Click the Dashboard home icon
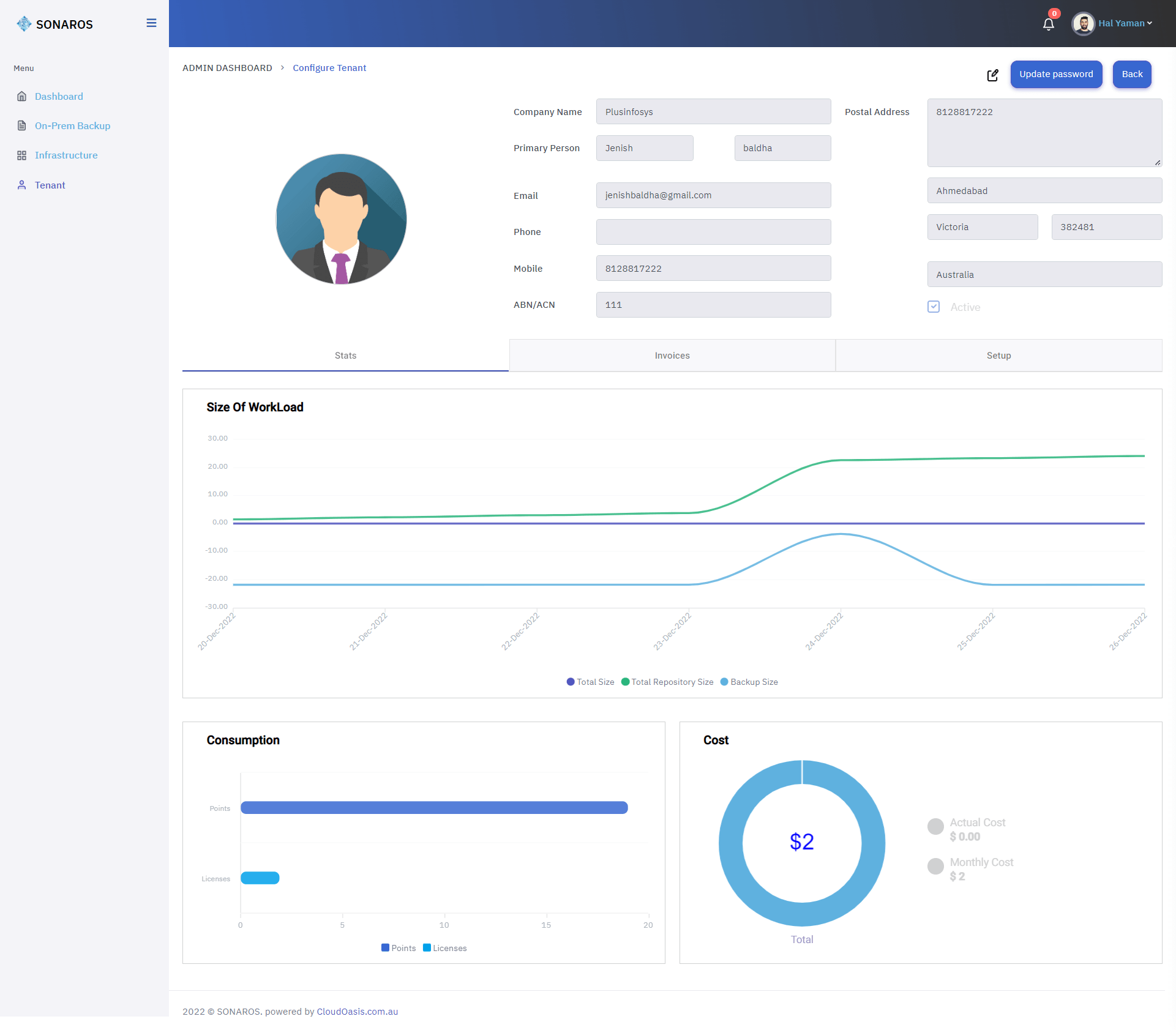The height and width of the screenshot is (1030, 1176). (x=22, y=96)
